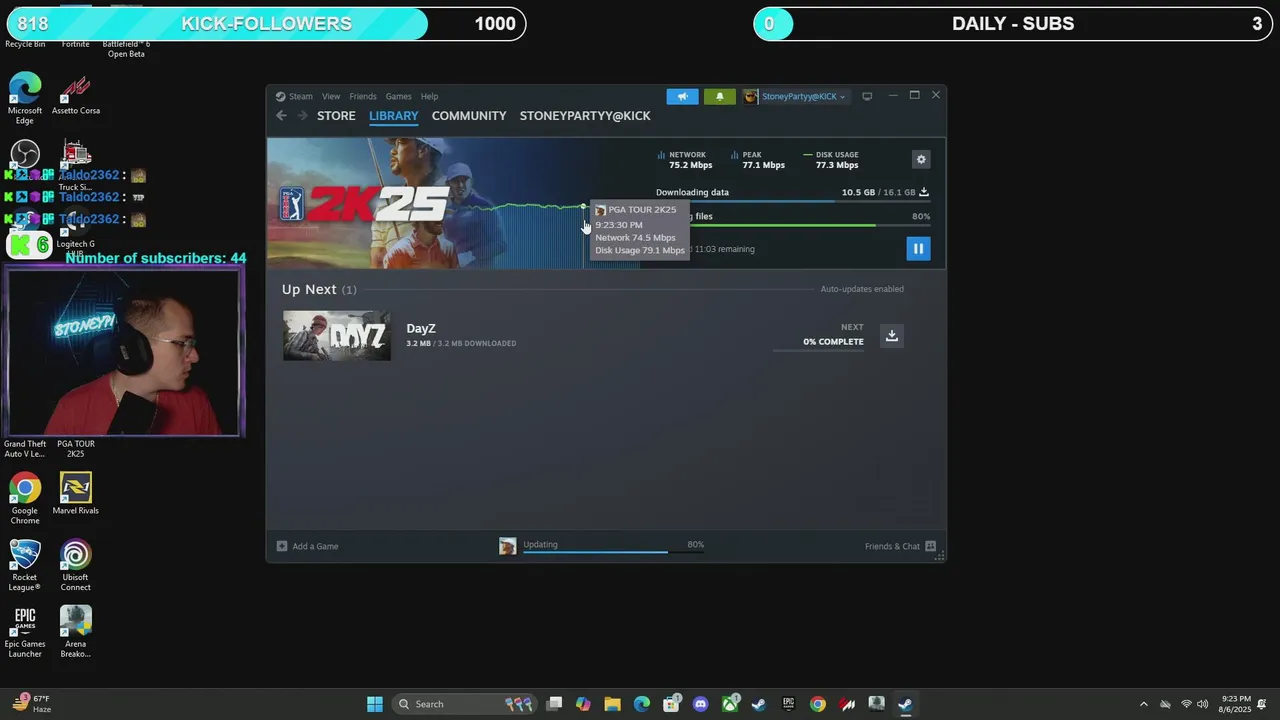
Task: Open download settings gear icon
Action: (x=921, y=159)
